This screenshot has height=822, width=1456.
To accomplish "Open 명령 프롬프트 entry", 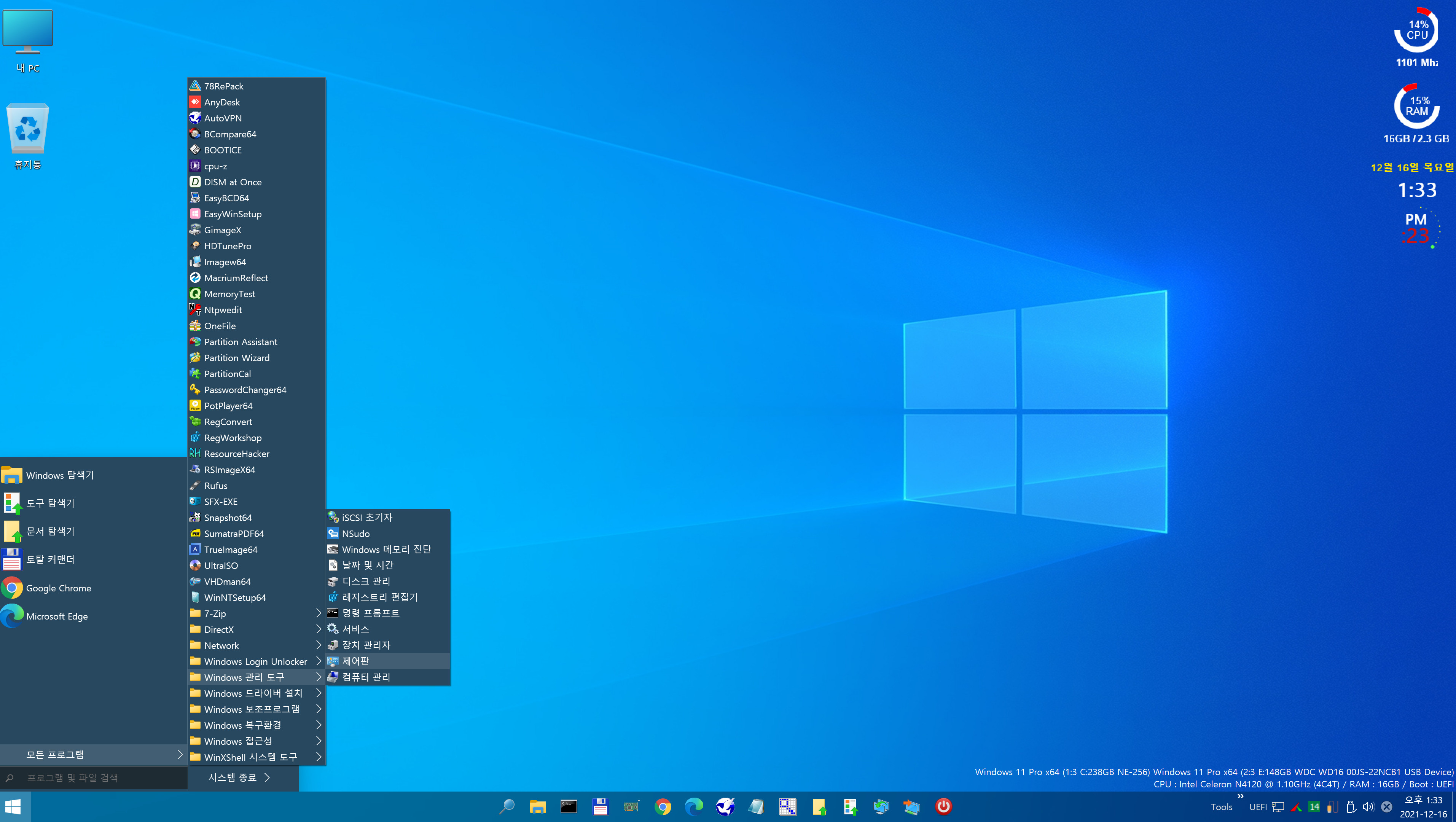I will click(x=388, y=613).
